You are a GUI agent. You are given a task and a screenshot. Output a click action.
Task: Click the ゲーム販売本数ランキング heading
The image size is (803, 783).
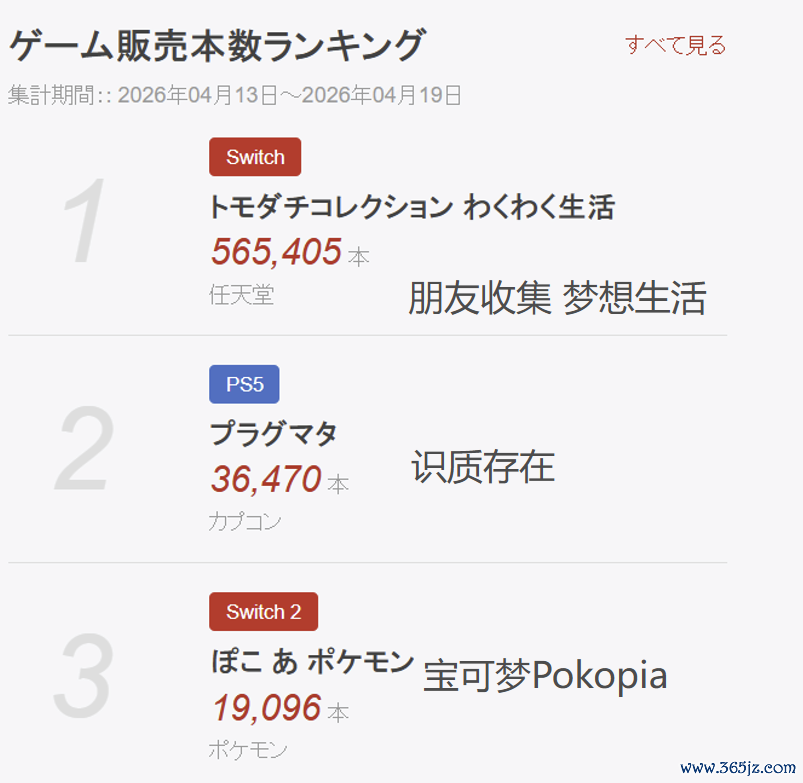point(217,45)
